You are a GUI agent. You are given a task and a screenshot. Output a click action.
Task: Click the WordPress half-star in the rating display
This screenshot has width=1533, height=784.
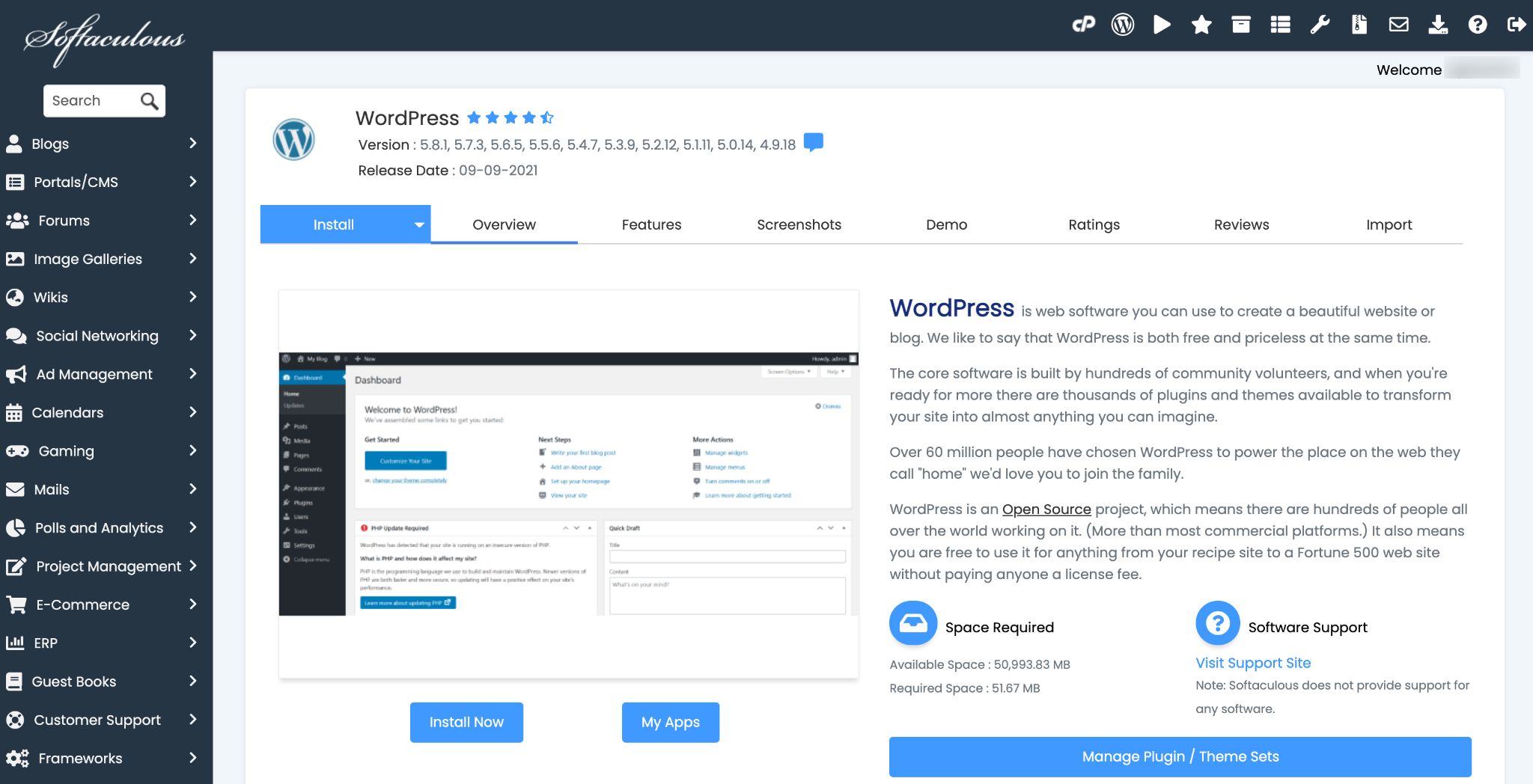click(x=549, y=117)
